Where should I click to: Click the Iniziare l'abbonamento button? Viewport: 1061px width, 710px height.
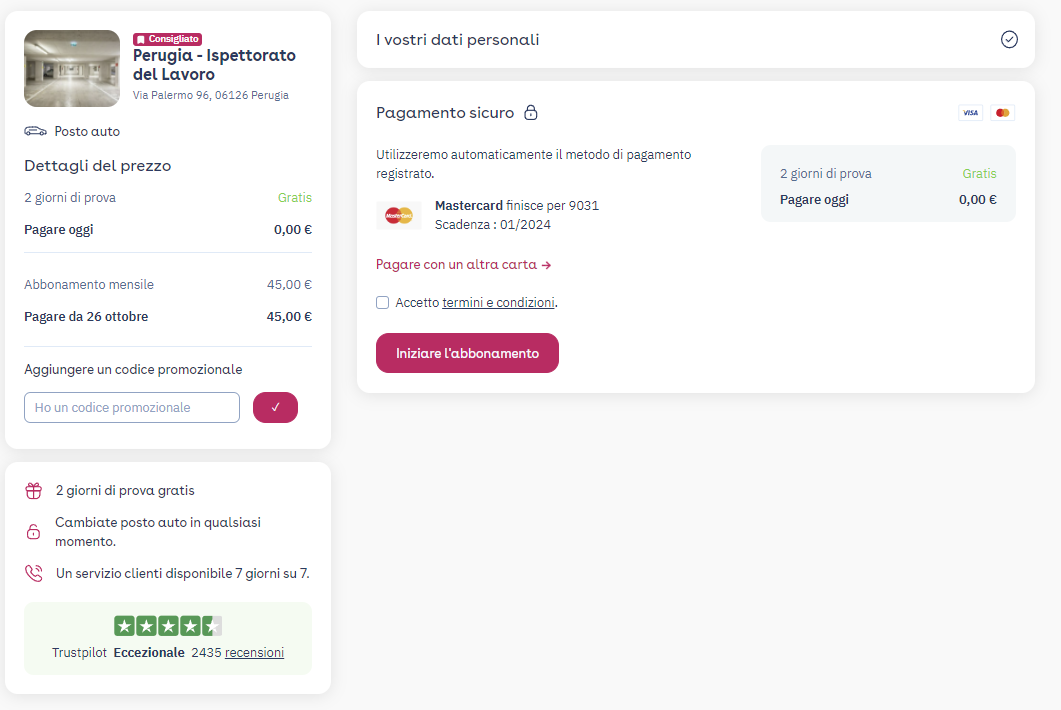[x=467, y=353]
